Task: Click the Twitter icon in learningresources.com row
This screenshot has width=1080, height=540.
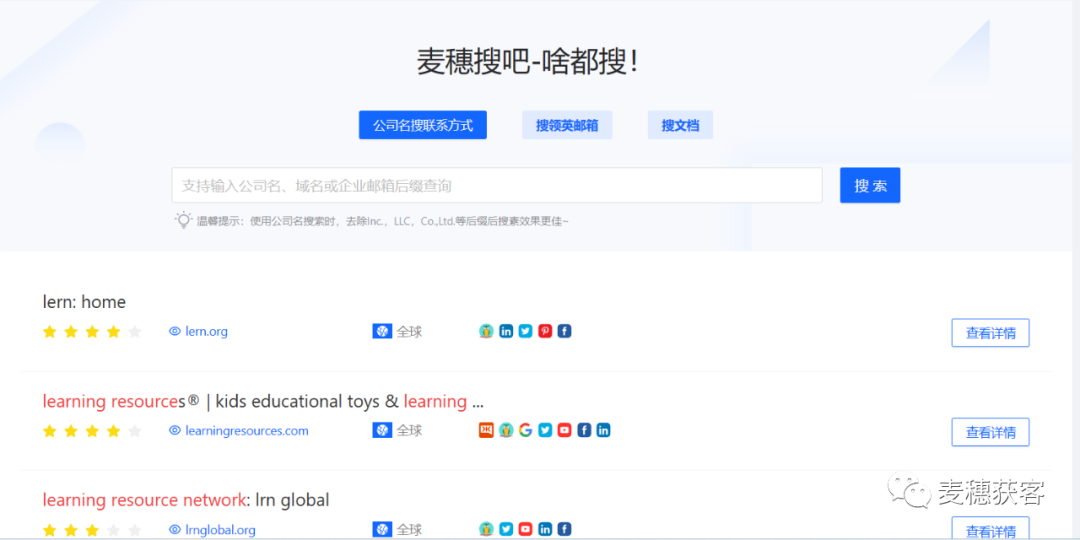Action: pyautogui.click(x=545, y=430)
